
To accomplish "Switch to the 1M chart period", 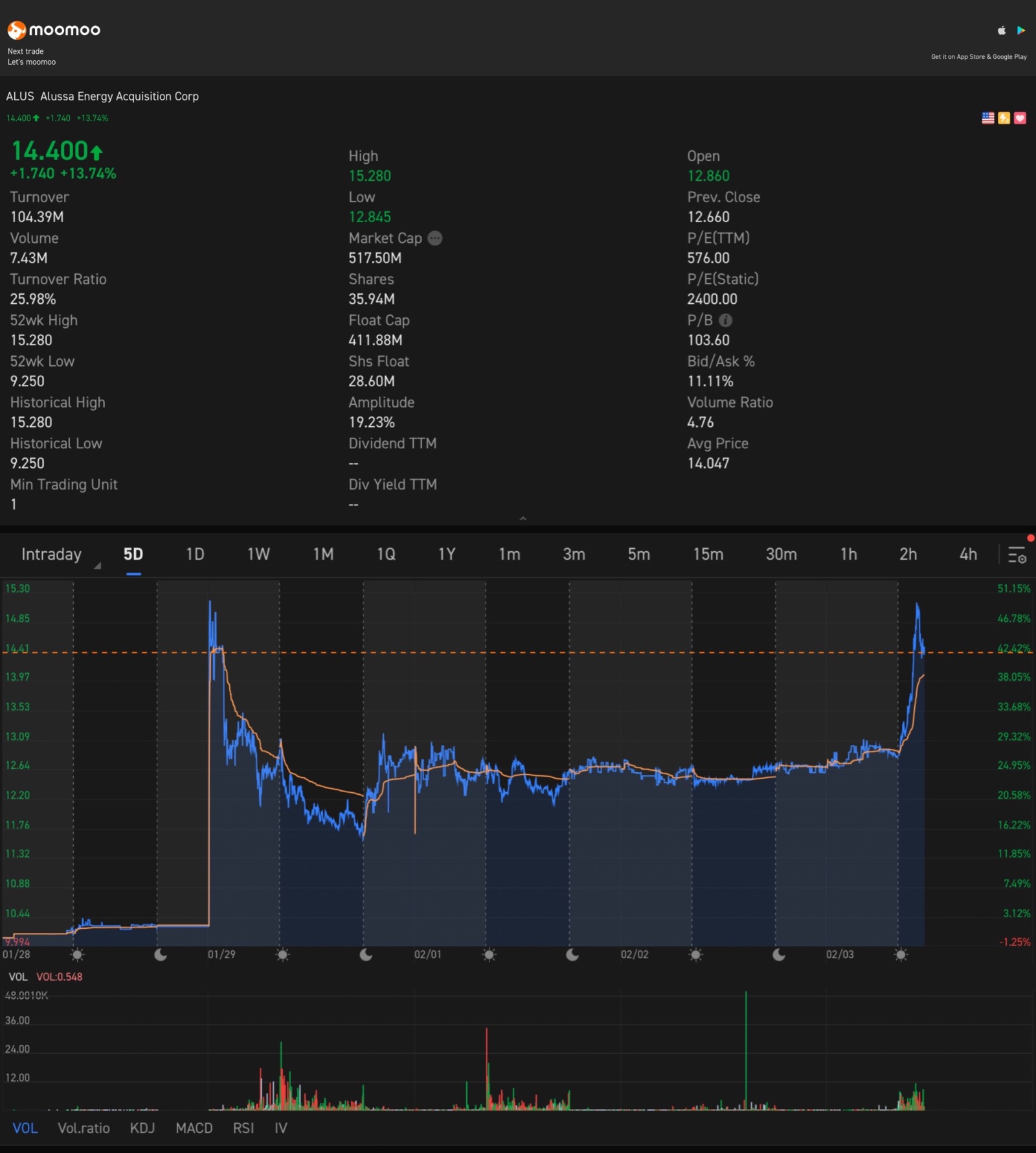I will (x=323, y=554).
